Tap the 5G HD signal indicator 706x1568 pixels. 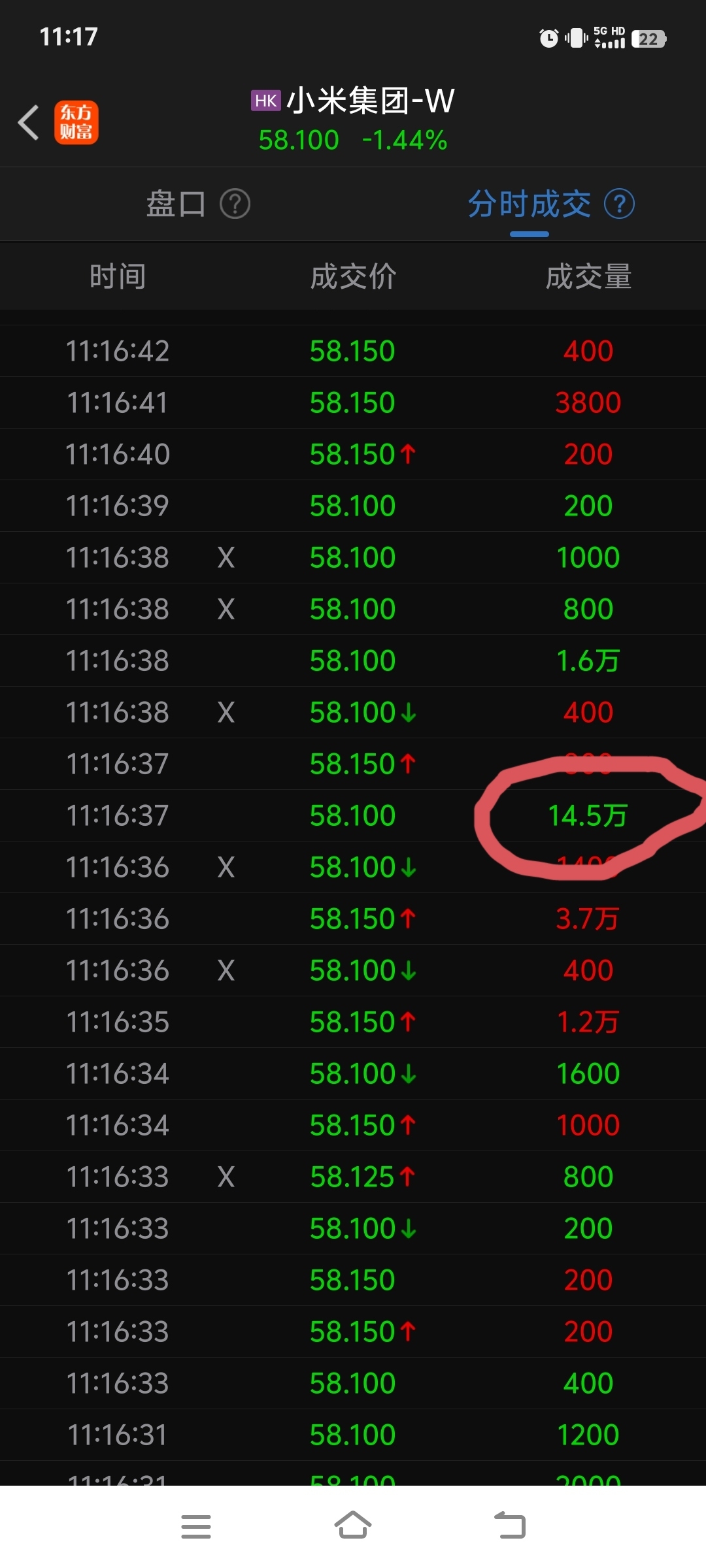[x=609, y=38]
